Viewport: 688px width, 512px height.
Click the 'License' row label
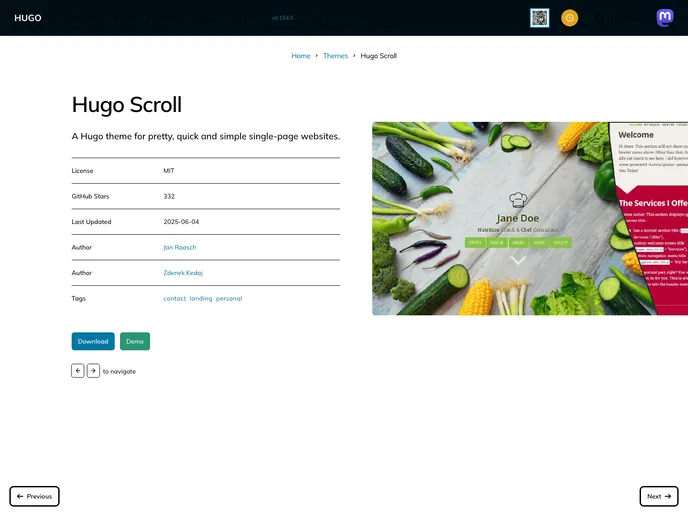(x=82, y=171)
